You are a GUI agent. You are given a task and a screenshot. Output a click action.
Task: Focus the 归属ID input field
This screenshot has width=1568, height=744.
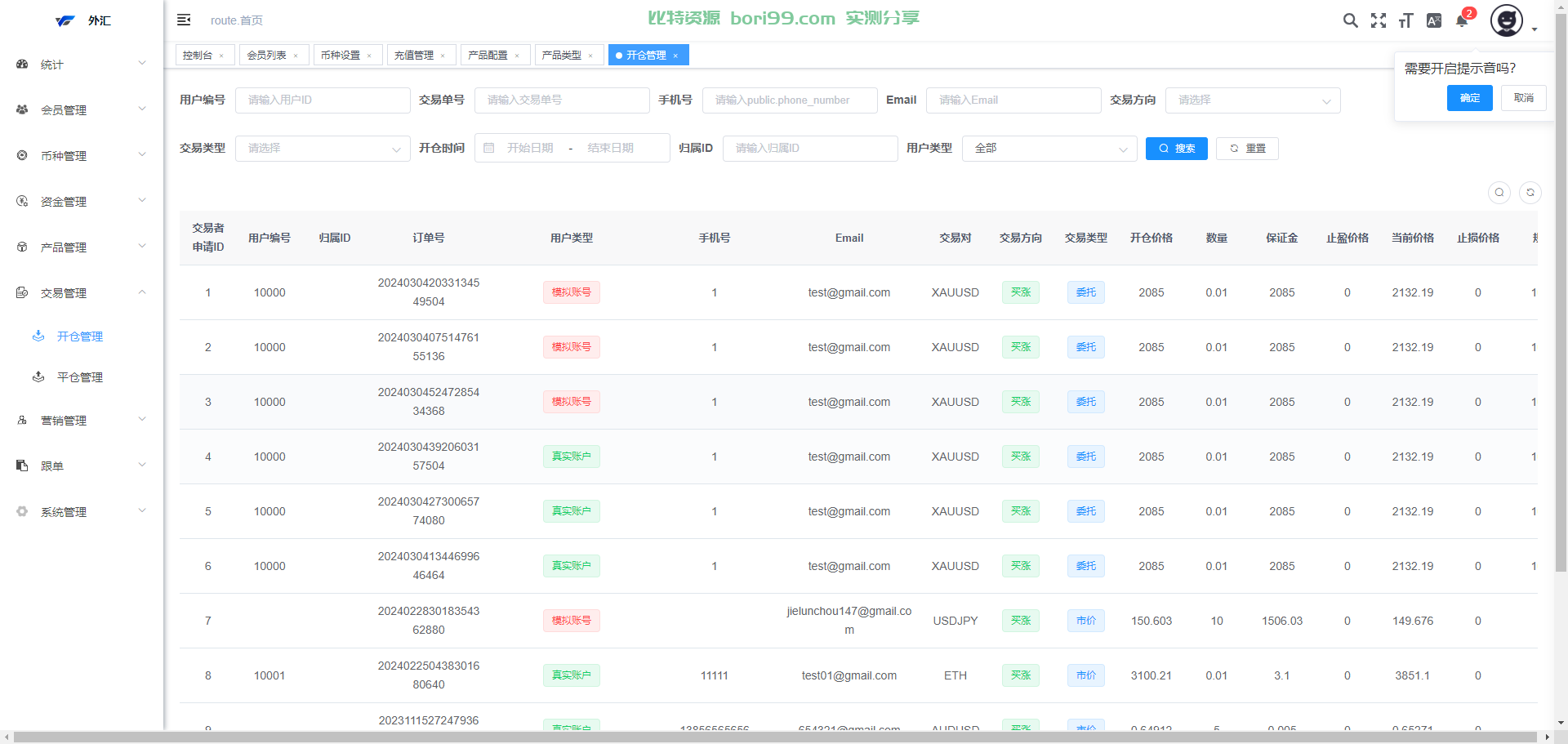coord(810,149)
